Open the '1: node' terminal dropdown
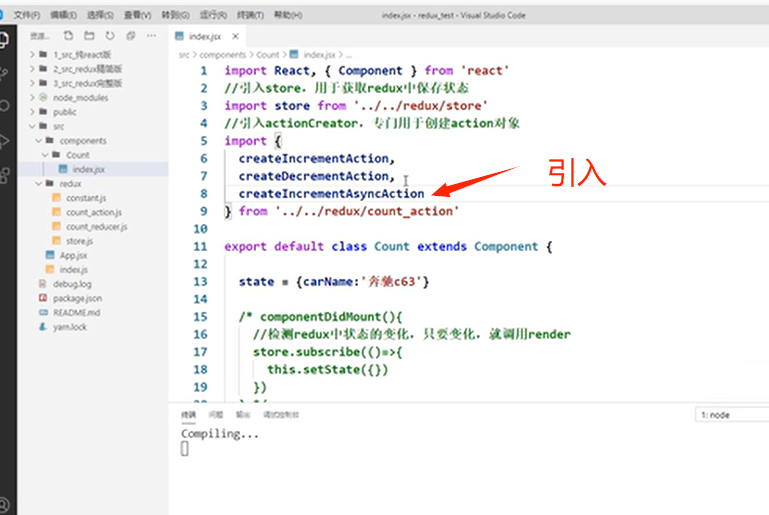Image resolution: width=769 pixels, height=515 pixels. [732, 415]
